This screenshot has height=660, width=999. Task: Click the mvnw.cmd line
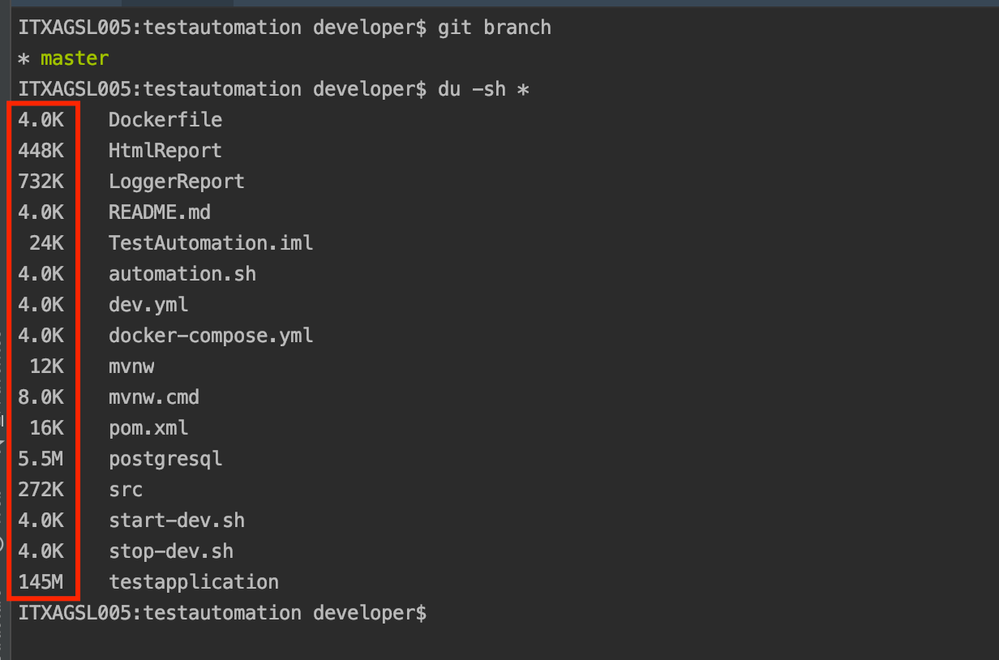coord(154,398)
